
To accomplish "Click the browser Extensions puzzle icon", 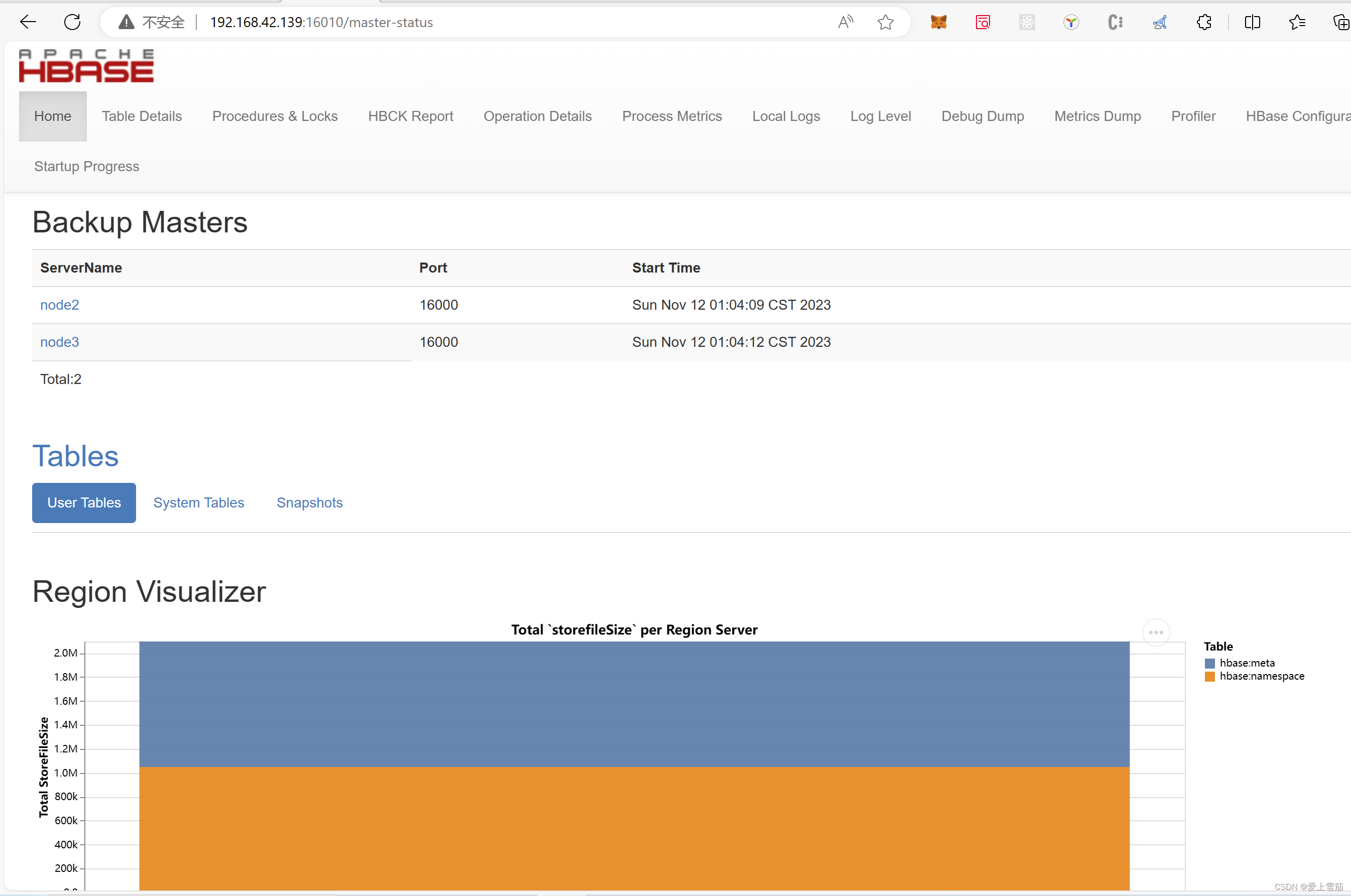I will coord(1204,22).
